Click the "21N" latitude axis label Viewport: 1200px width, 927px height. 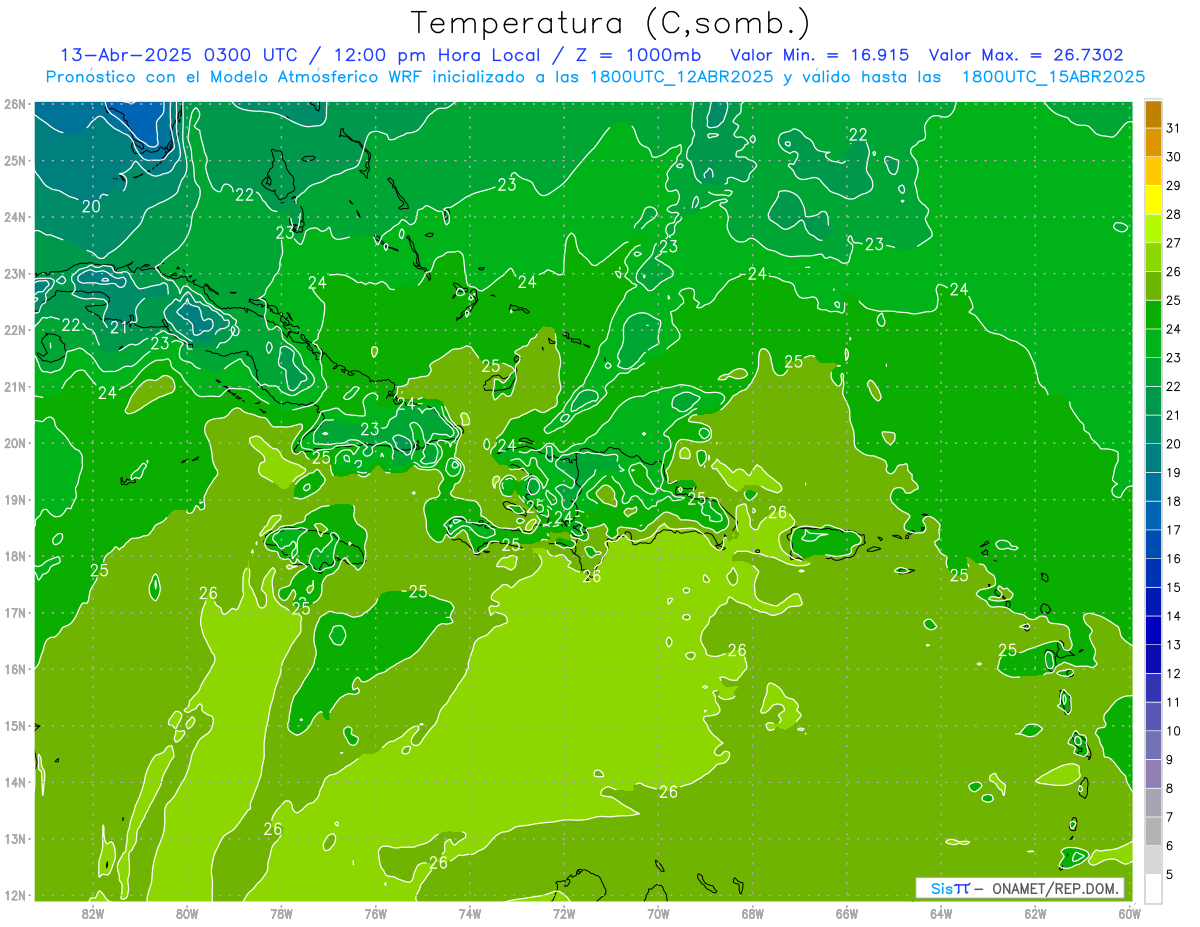pyautogui.click(x=14, y=387)
